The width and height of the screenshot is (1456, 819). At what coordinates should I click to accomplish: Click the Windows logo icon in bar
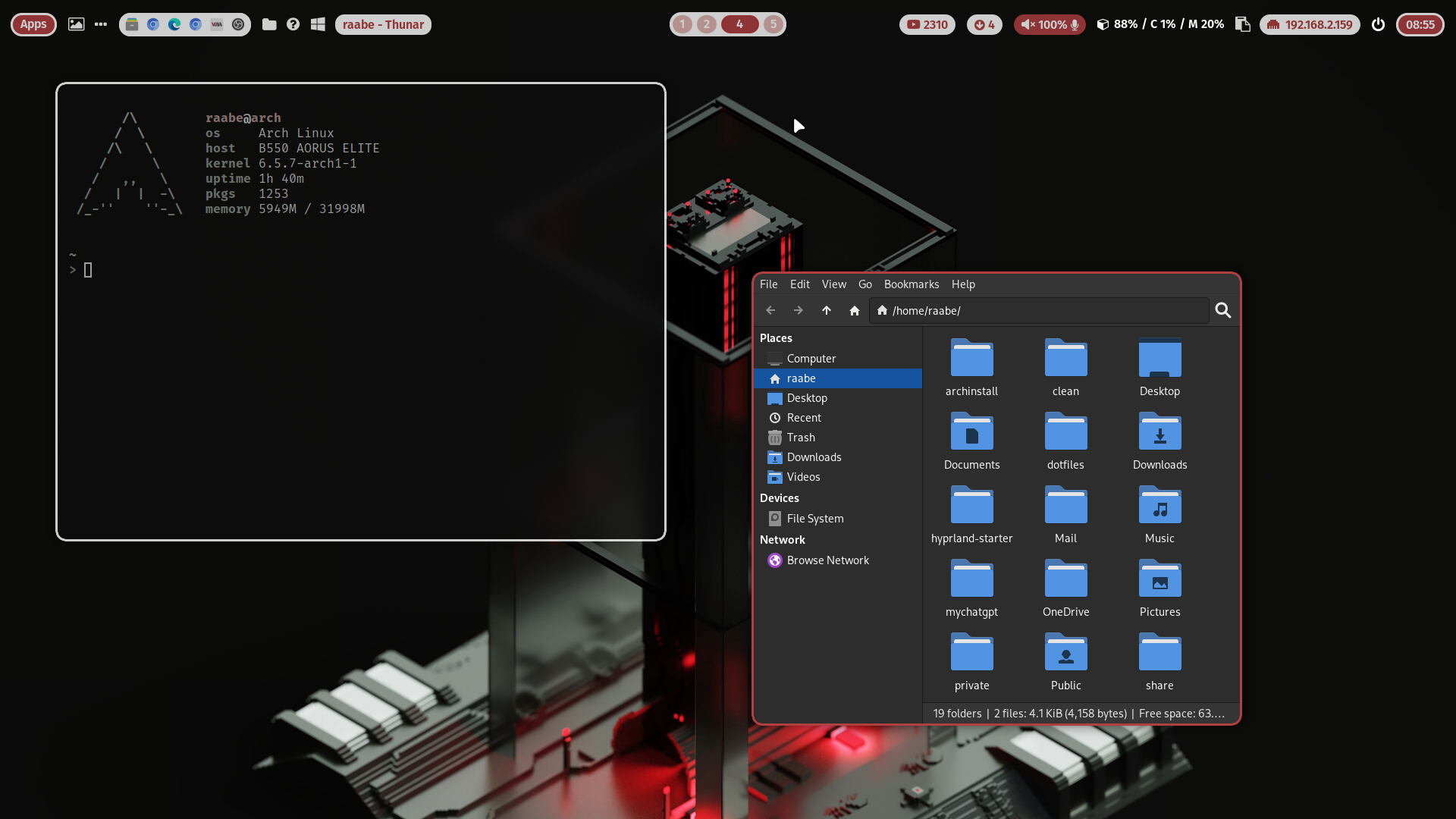318,24
